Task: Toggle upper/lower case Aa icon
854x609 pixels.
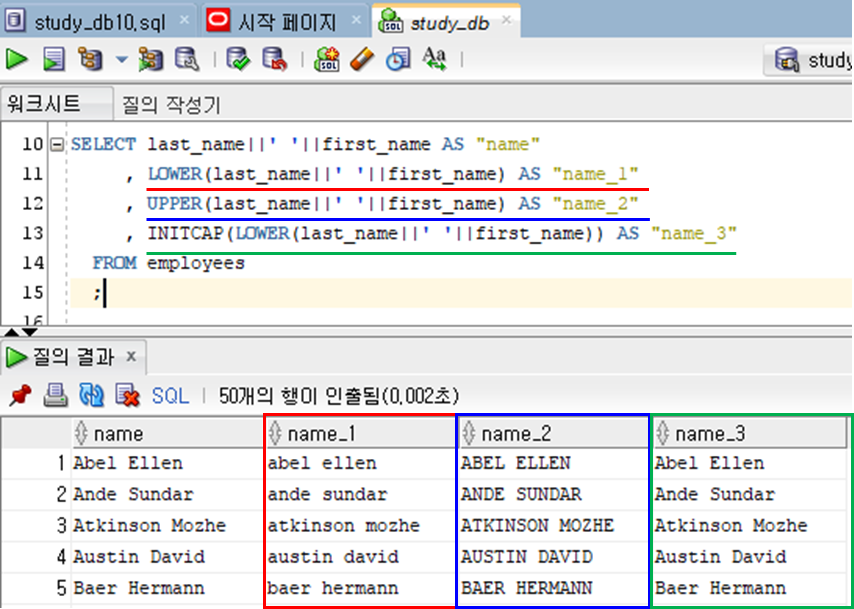Action: point(434,59)
